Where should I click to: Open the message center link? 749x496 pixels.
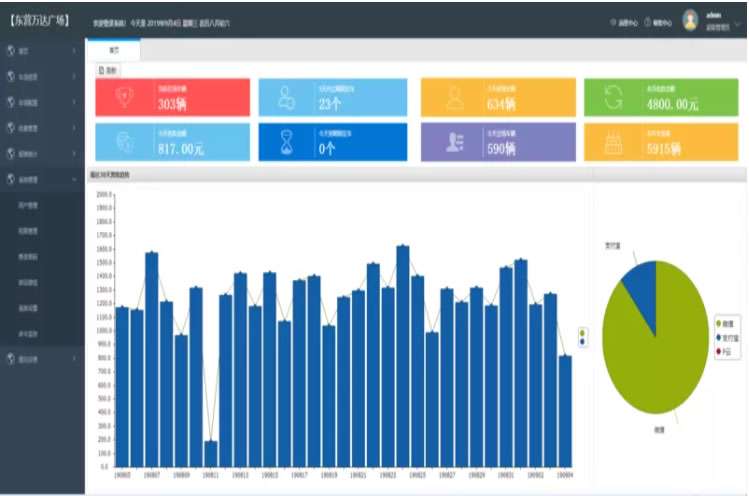click(624, 22)
